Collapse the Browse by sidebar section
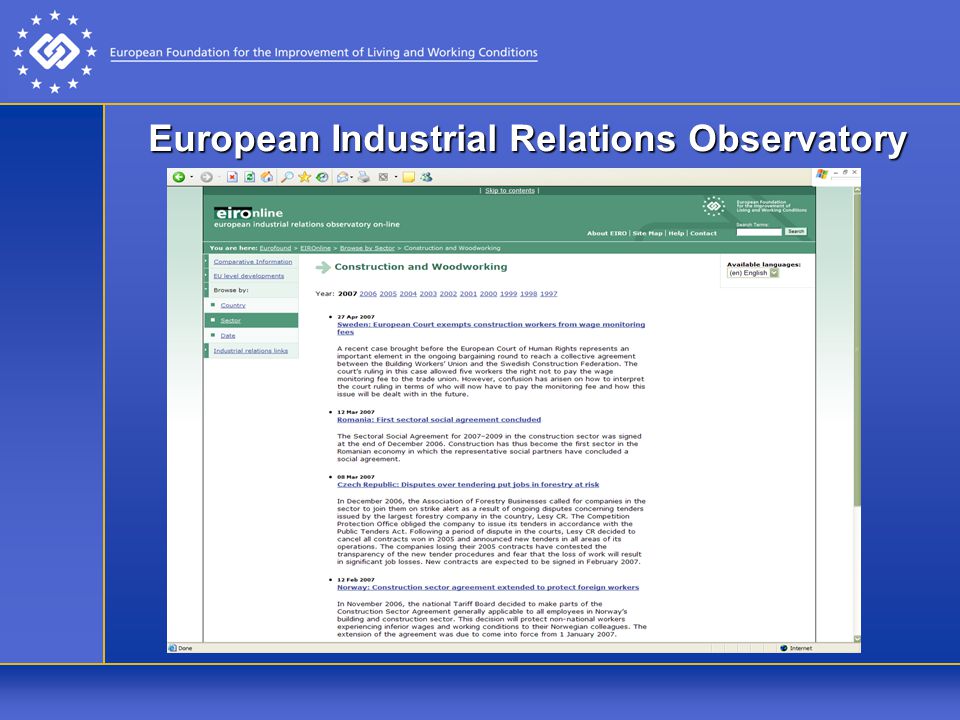The width and height of the screenshot is (960, 720). (206, 290)
